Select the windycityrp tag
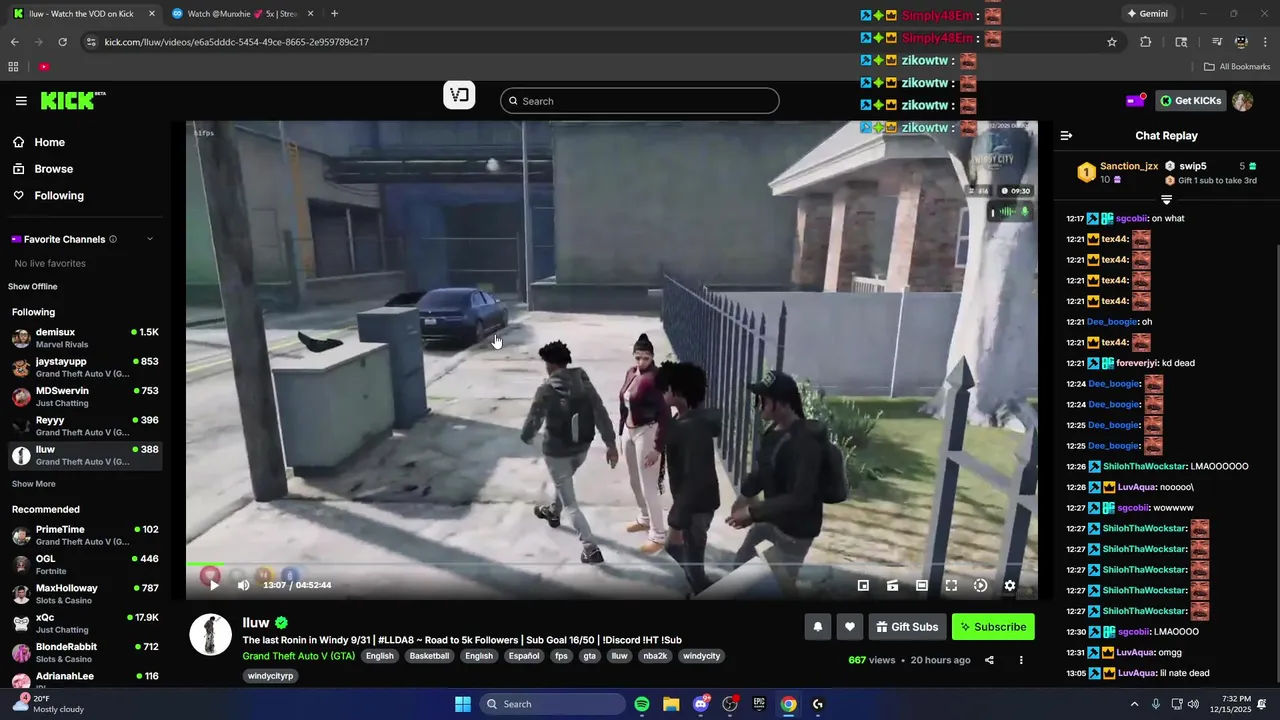 pyautogui.click(x=270, y=676)
